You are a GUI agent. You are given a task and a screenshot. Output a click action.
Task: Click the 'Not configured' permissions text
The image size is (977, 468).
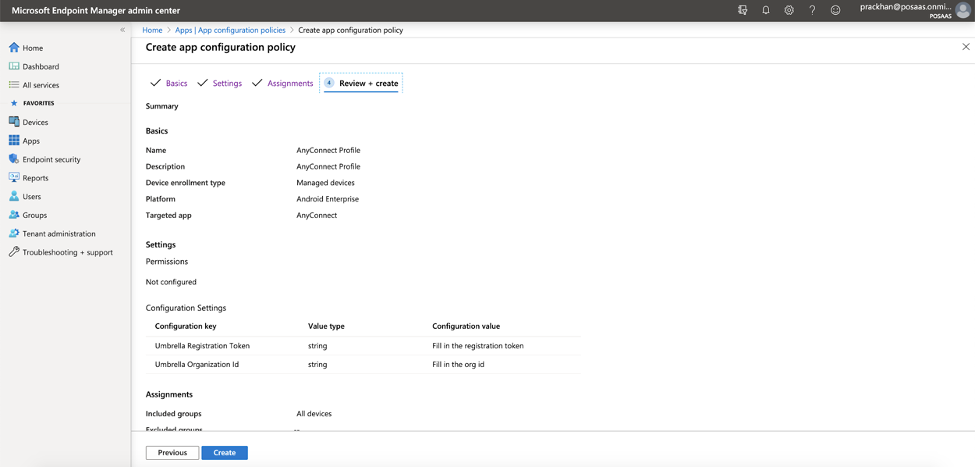(171, 282)
